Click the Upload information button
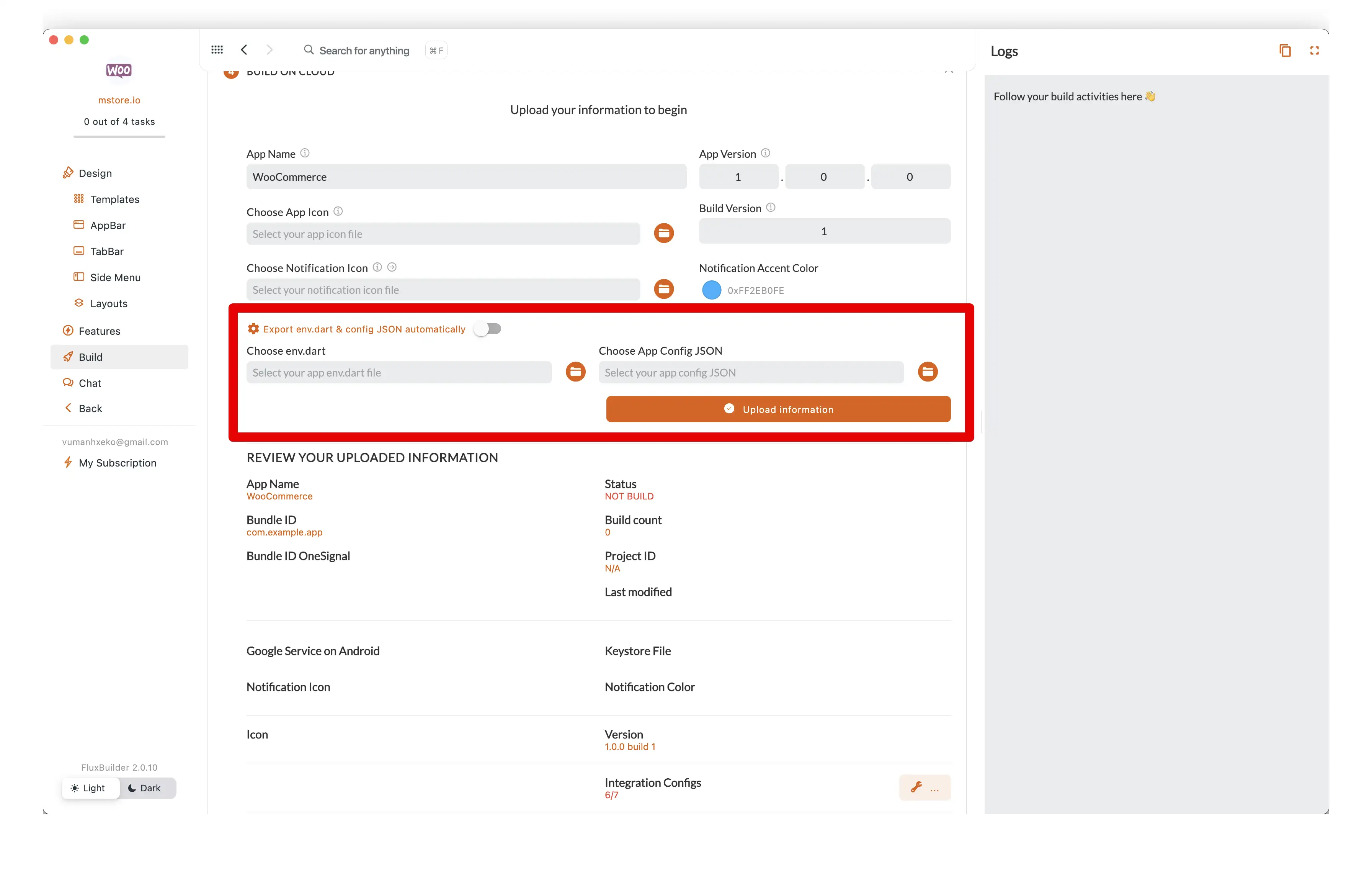Image resolution: width=1372 pixels, height=871 pixels. 778,409
